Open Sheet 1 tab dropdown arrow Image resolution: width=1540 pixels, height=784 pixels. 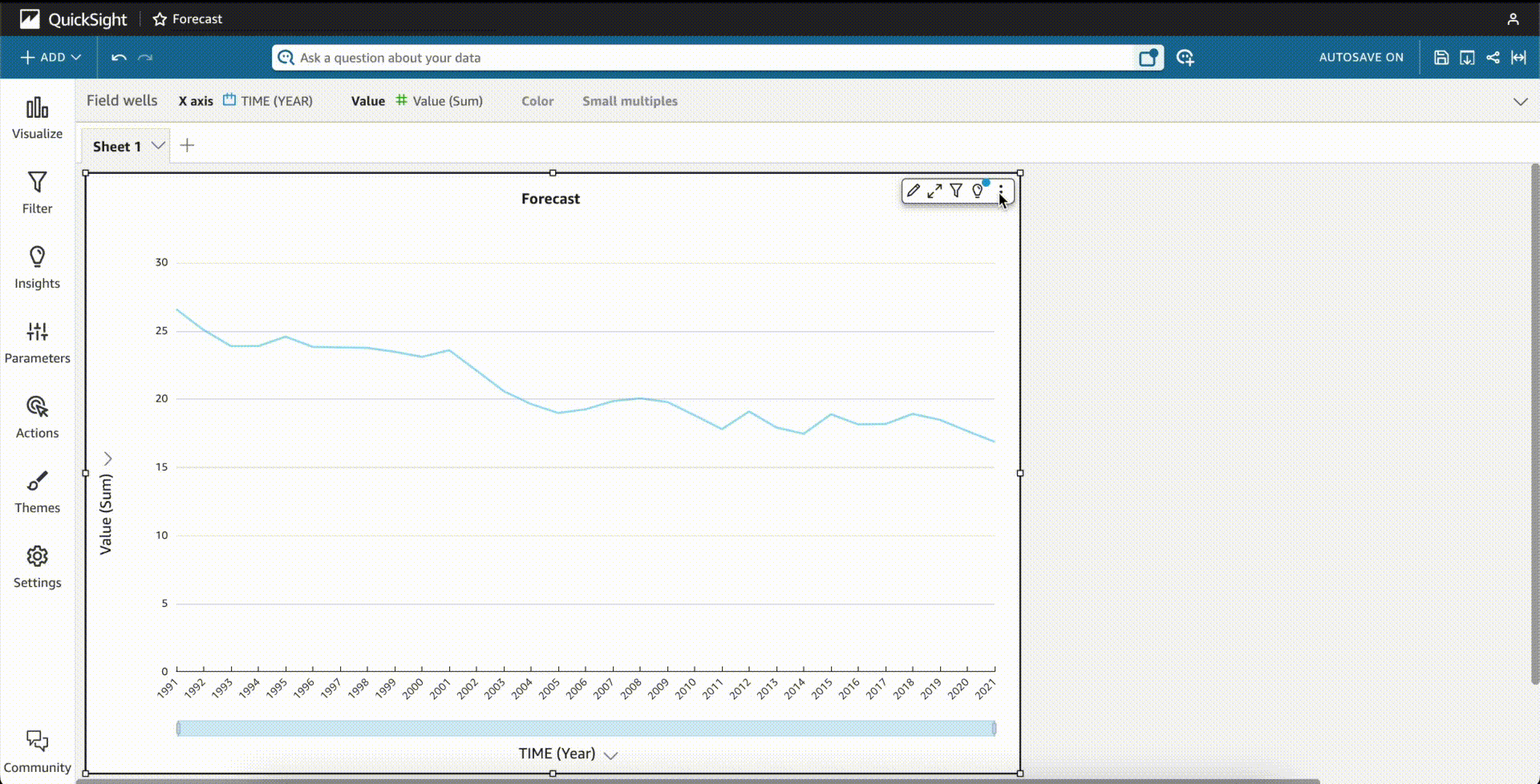click(x=158, y=146)
